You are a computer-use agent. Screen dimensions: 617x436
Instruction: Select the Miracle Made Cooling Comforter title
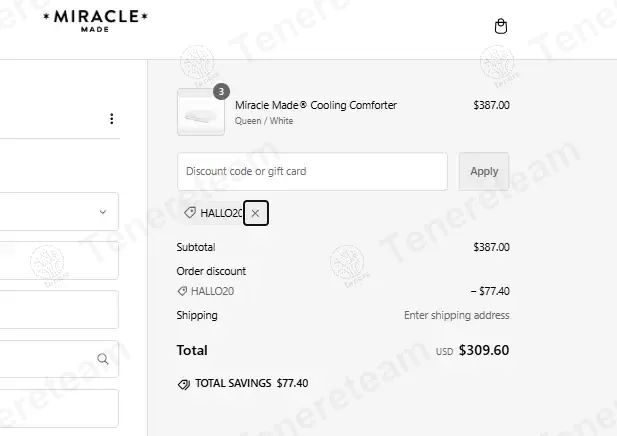coord(315,105)
